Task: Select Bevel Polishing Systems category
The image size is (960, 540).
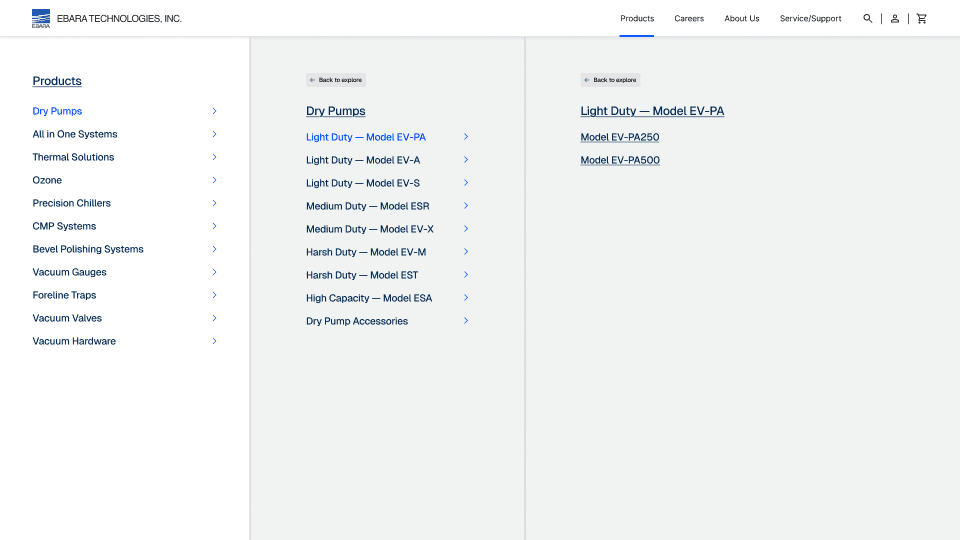Action: tap(88, 249)
